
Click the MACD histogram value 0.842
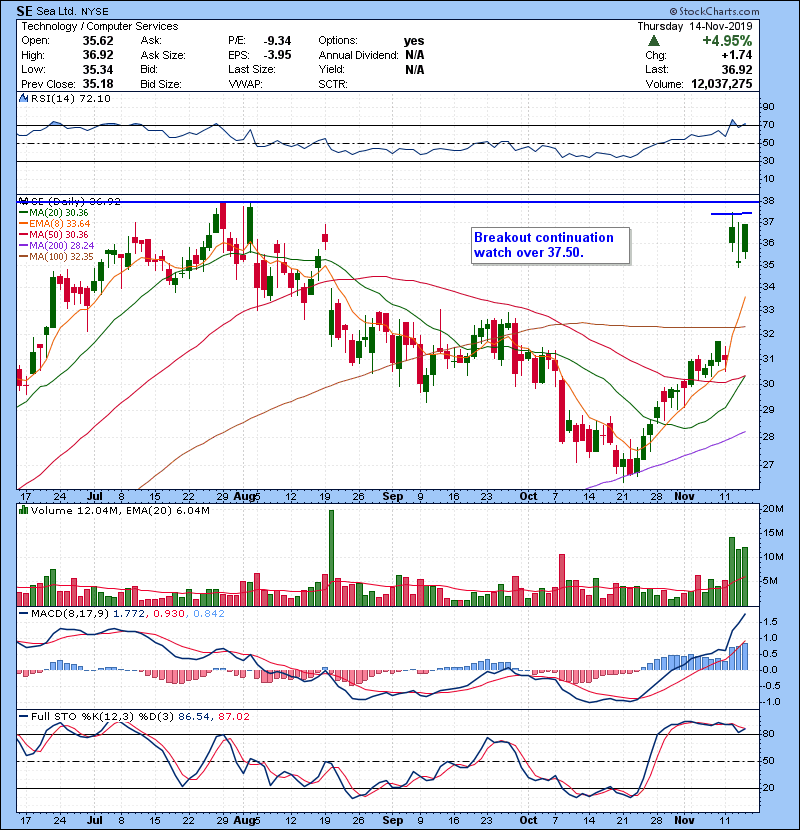pyautogui.click(x=209, y=614)
